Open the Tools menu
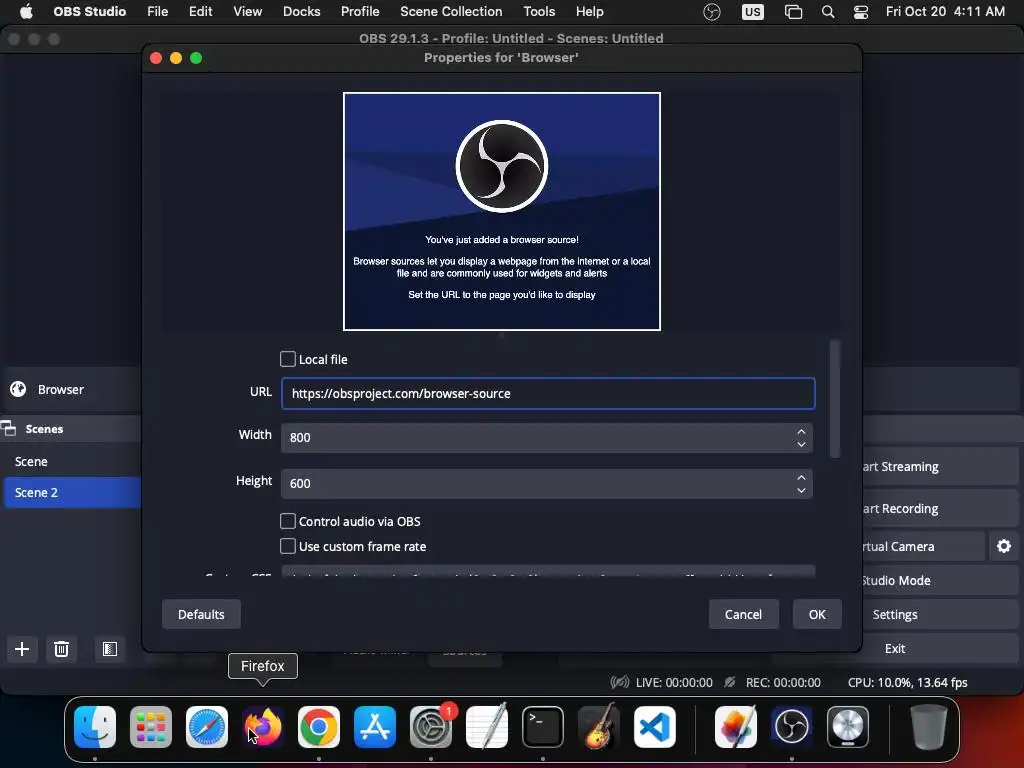The height and width of the screenshot is (768, 1024). pos(539,12)
